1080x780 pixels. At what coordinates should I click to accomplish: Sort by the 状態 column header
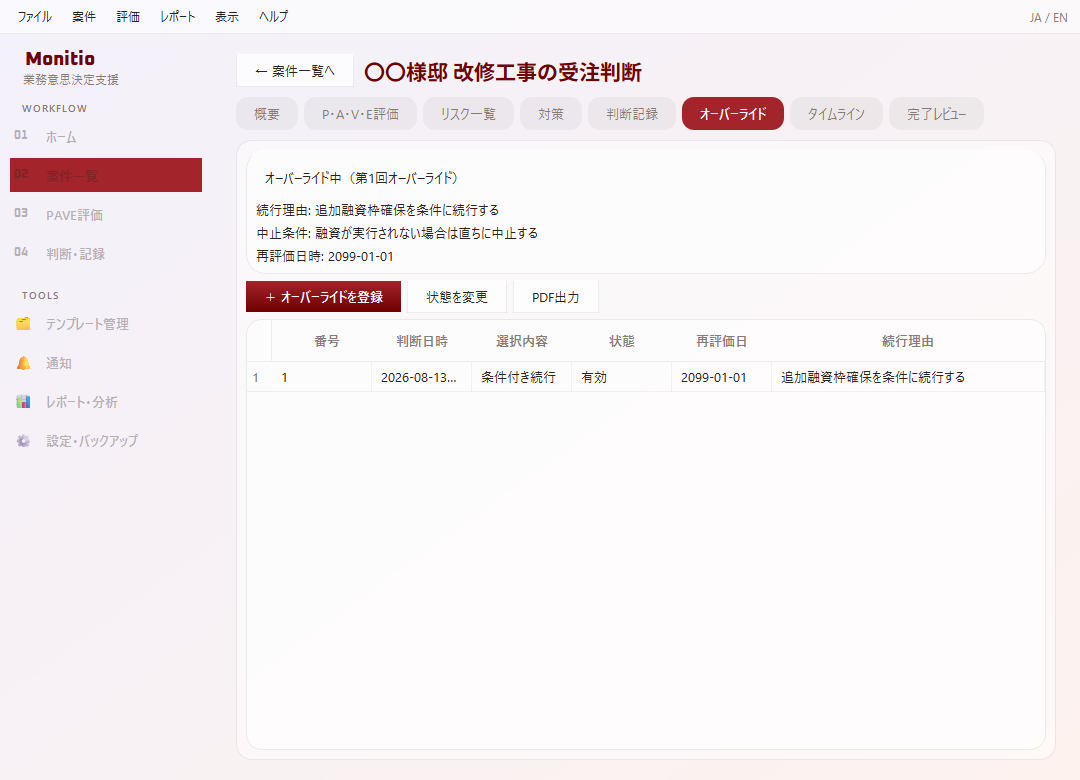pos(621,341)
